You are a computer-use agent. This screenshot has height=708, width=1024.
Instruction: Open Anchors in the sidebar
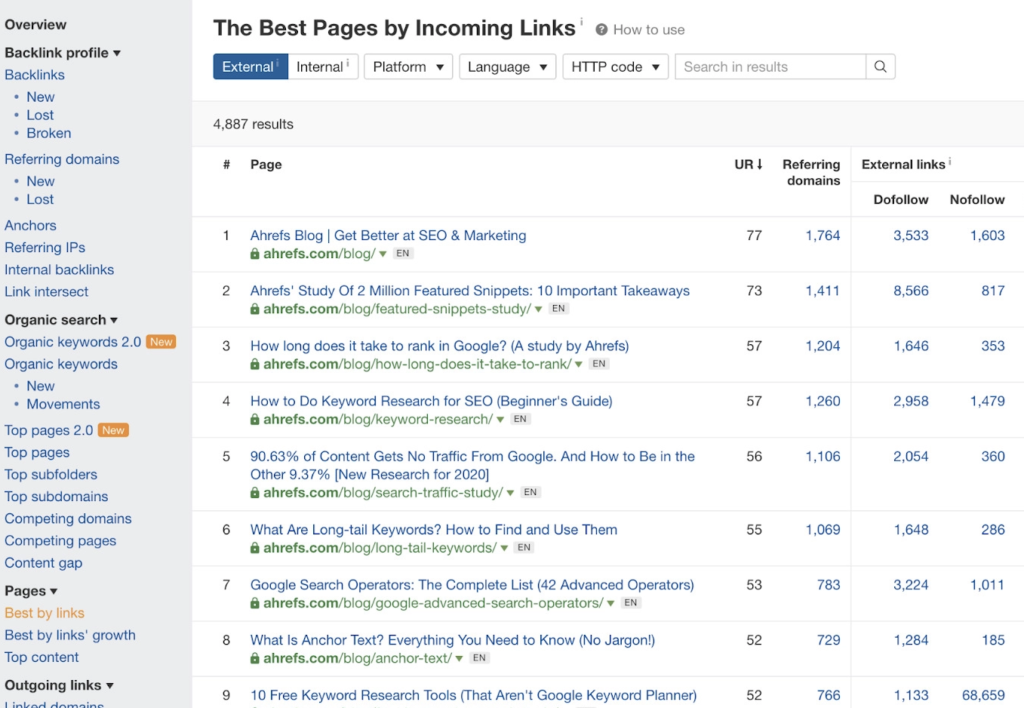(x=31, y=225)
